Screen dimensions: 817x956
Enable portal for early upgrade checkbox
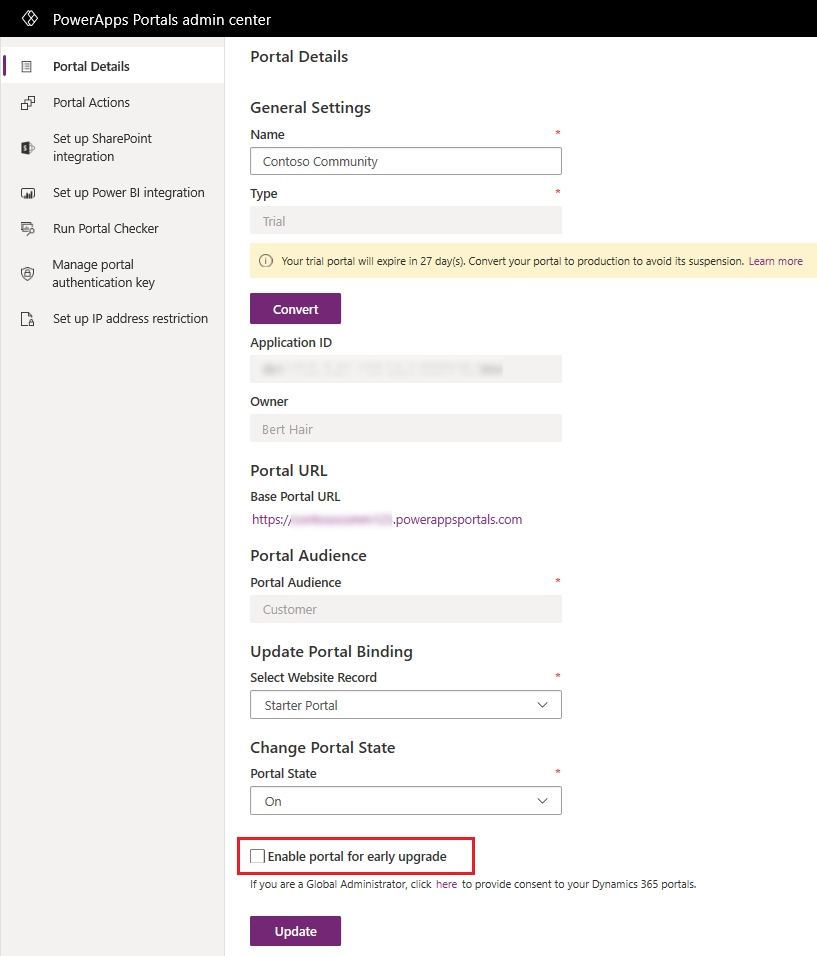(x=257, y=856)
